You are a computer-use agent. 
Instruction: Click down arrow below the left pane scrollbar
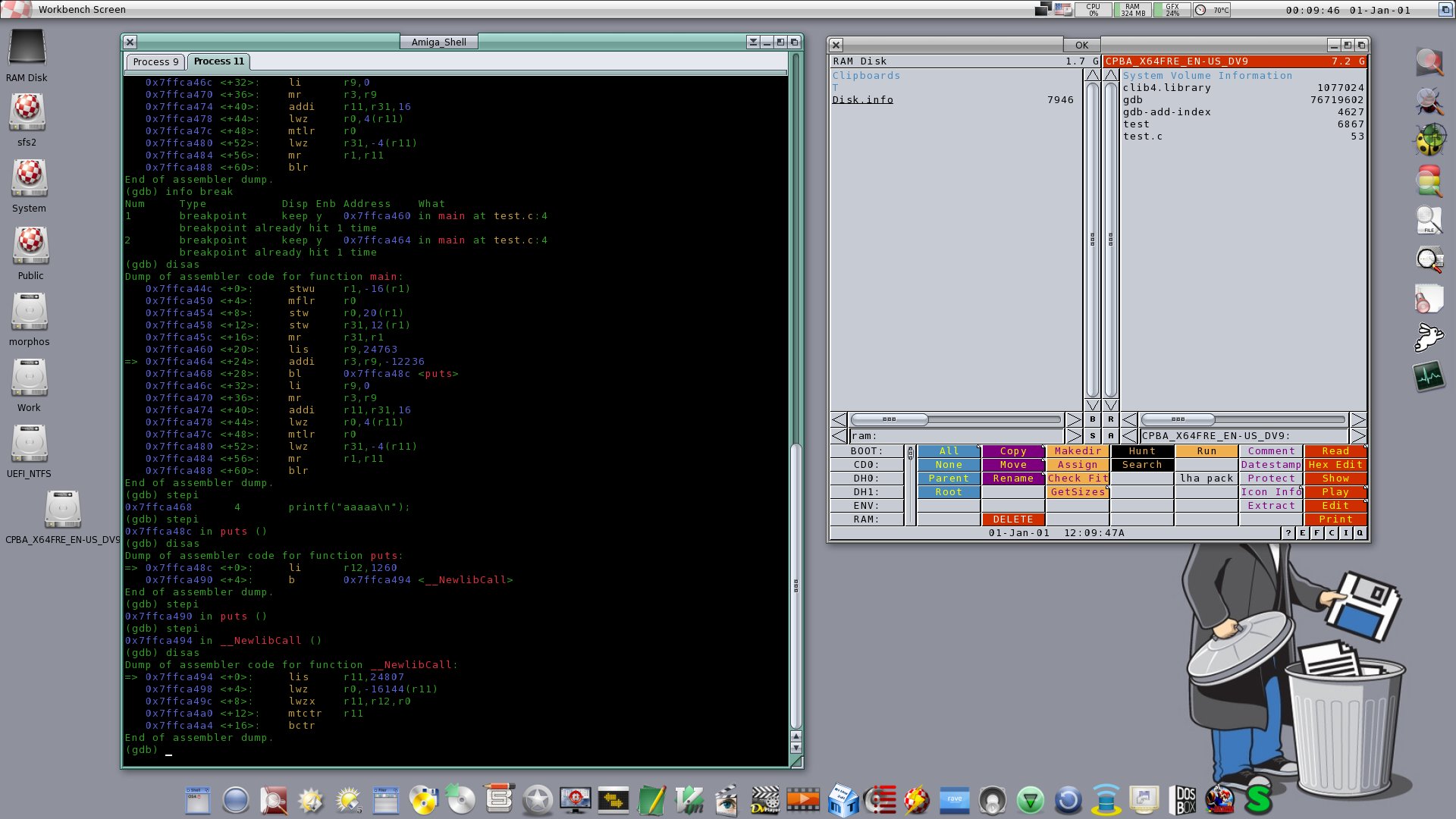(x=1093, y=406)
